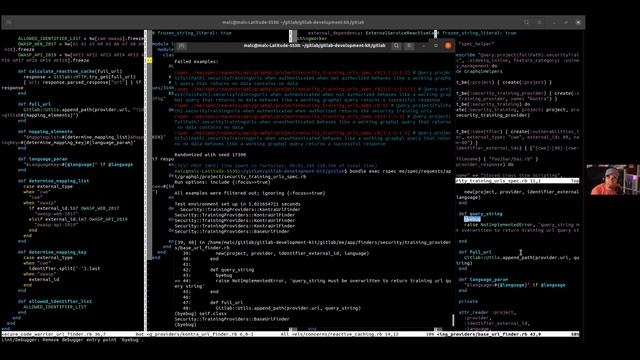The height and width of the screenshot is (360, 640).
Task: Click the 'Test environment set up in' line
Action: pyautogui.click(x=238, y=204)
